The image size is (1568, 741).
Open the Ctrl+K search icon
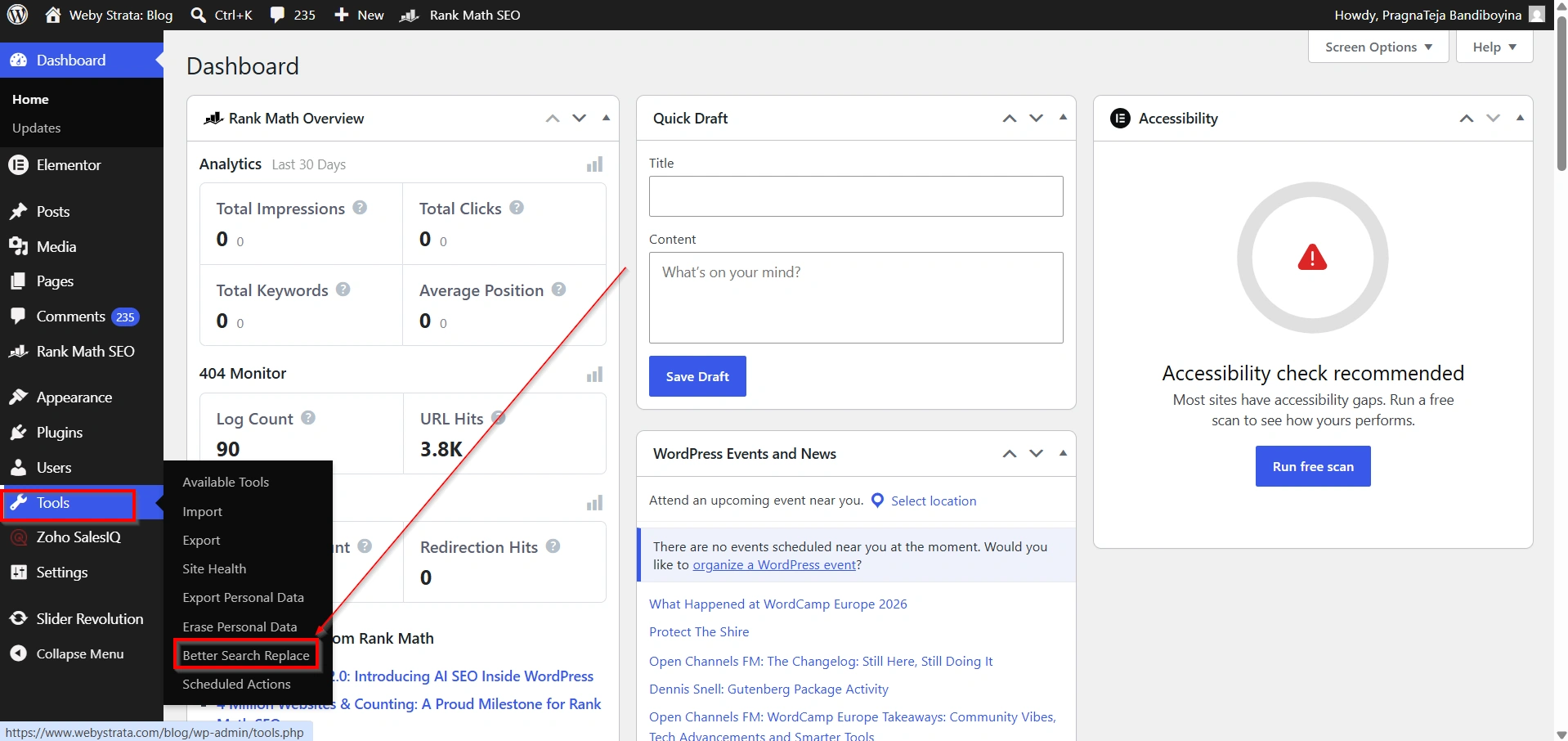click(x=198, y=15)
